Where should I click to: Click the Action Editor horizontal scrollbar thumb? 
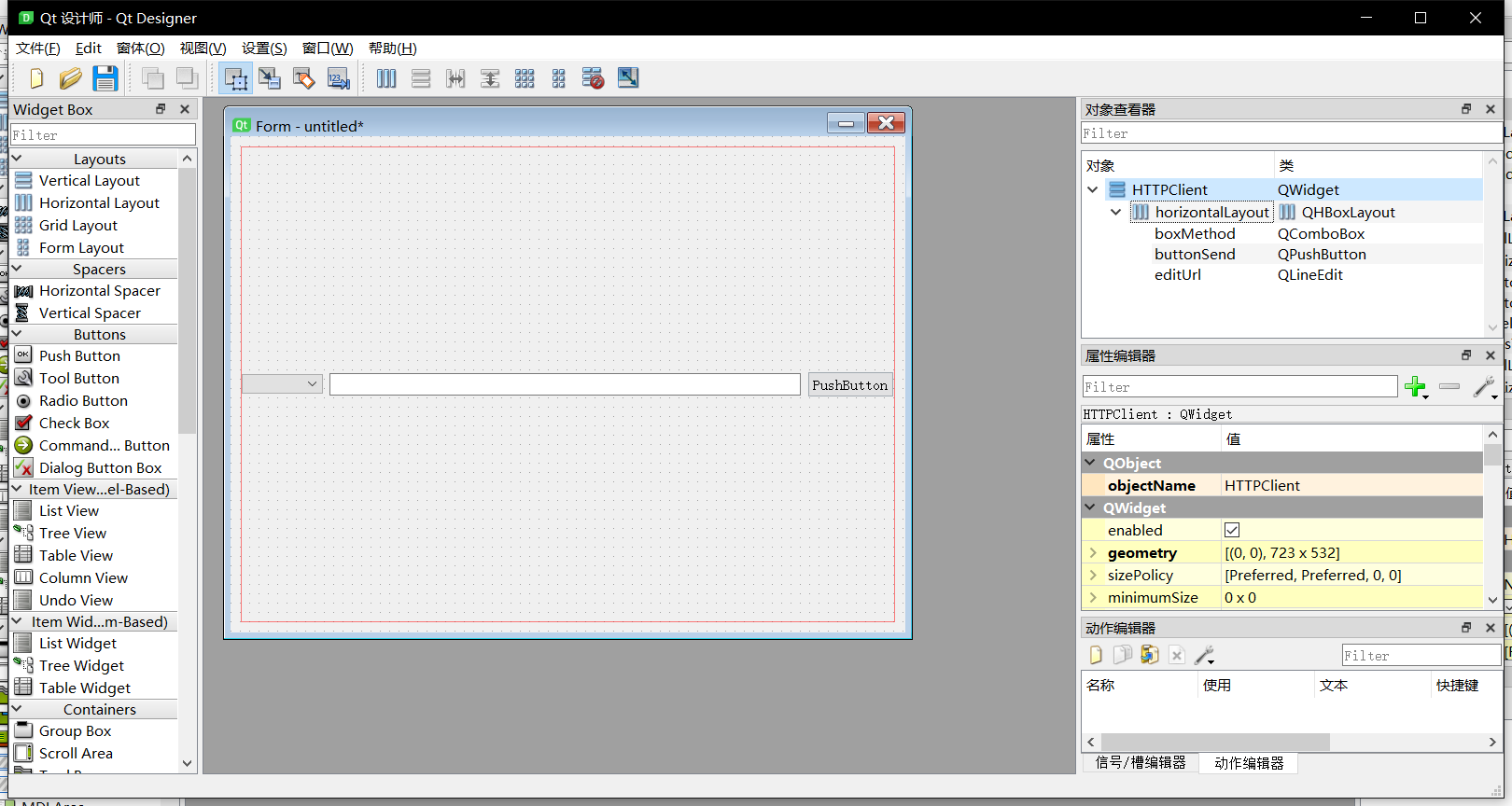pyautogui.click(x=1215, y=742)
